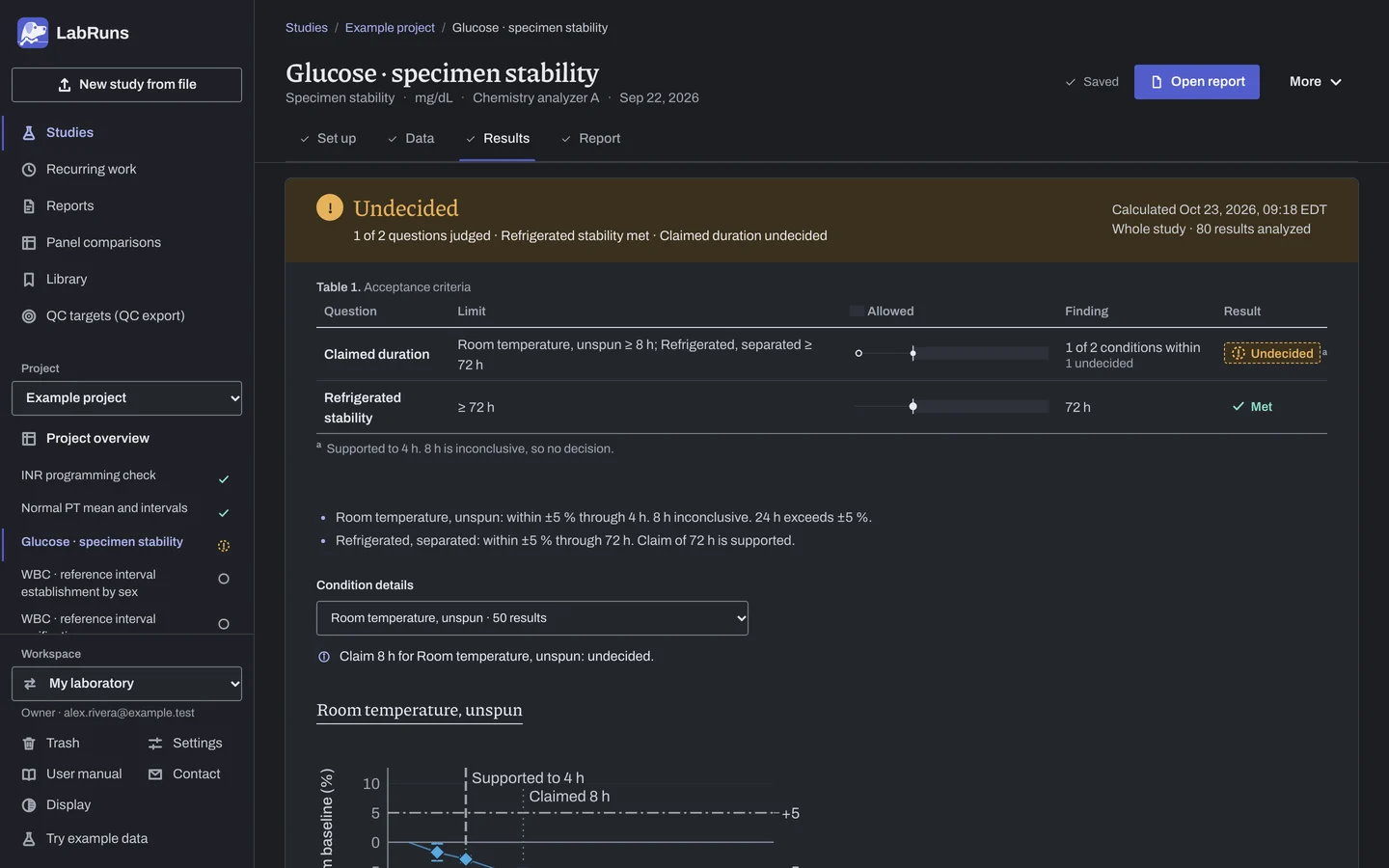Select Normal PT mean and intervals study
Image resolution: width=1389 pixels, height=868 pixels.
pyautogui.click(x=104, y=508)
